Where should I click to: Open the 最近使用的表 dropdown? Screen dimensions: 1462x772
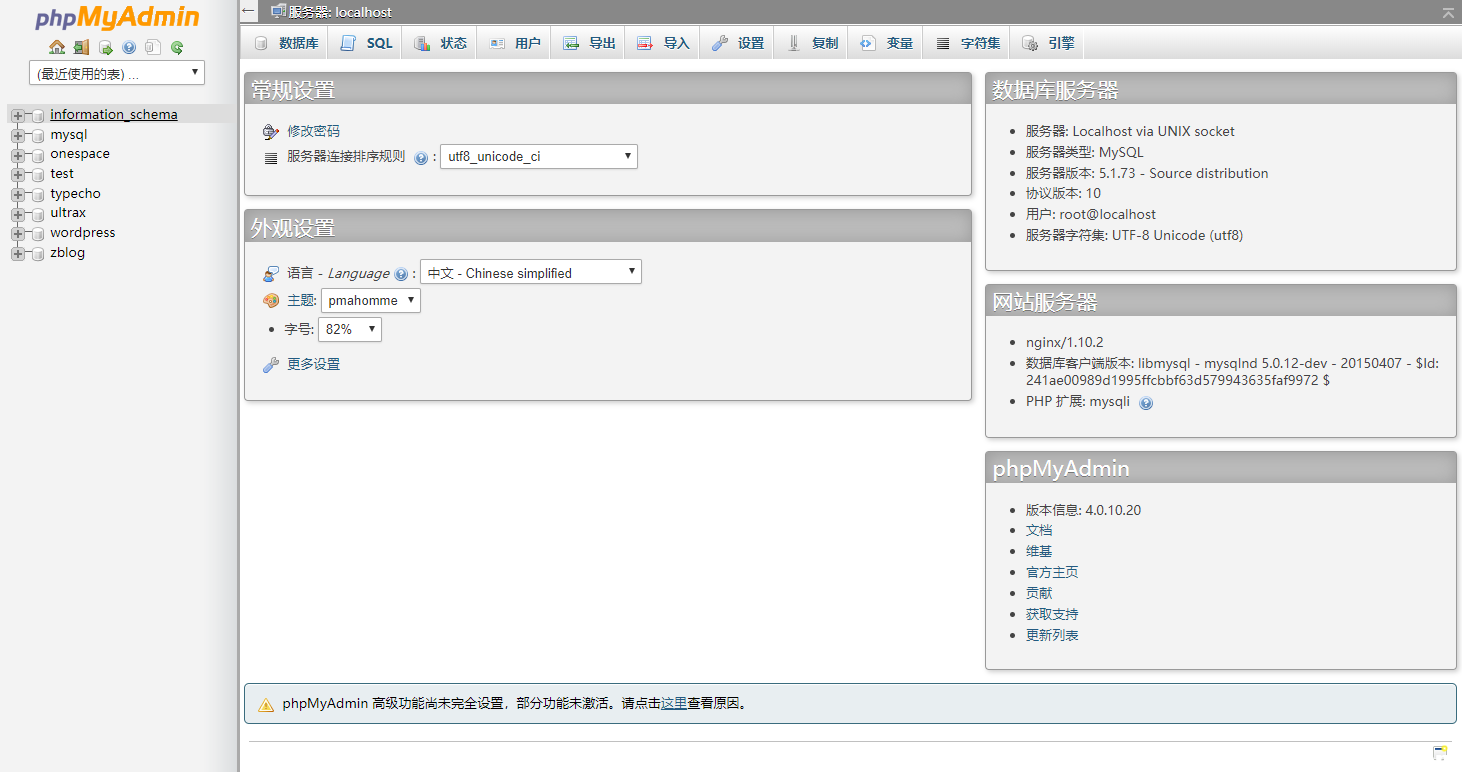[117, 73]
